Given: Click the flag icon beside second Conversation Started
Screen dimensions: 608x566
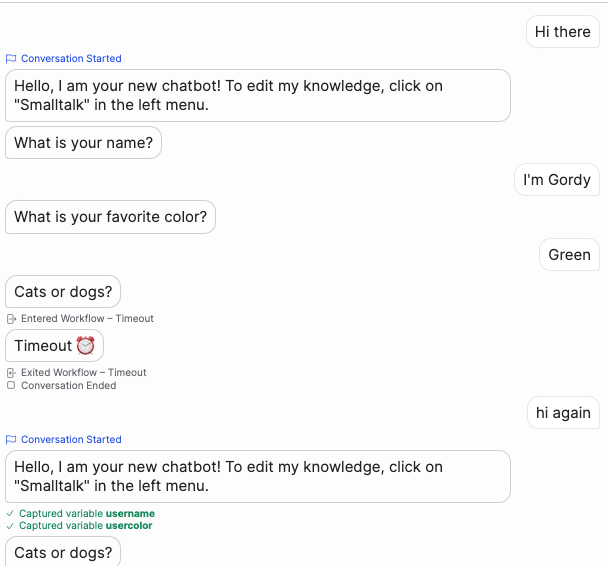Looking at the screenshot, I should [11, 440].
